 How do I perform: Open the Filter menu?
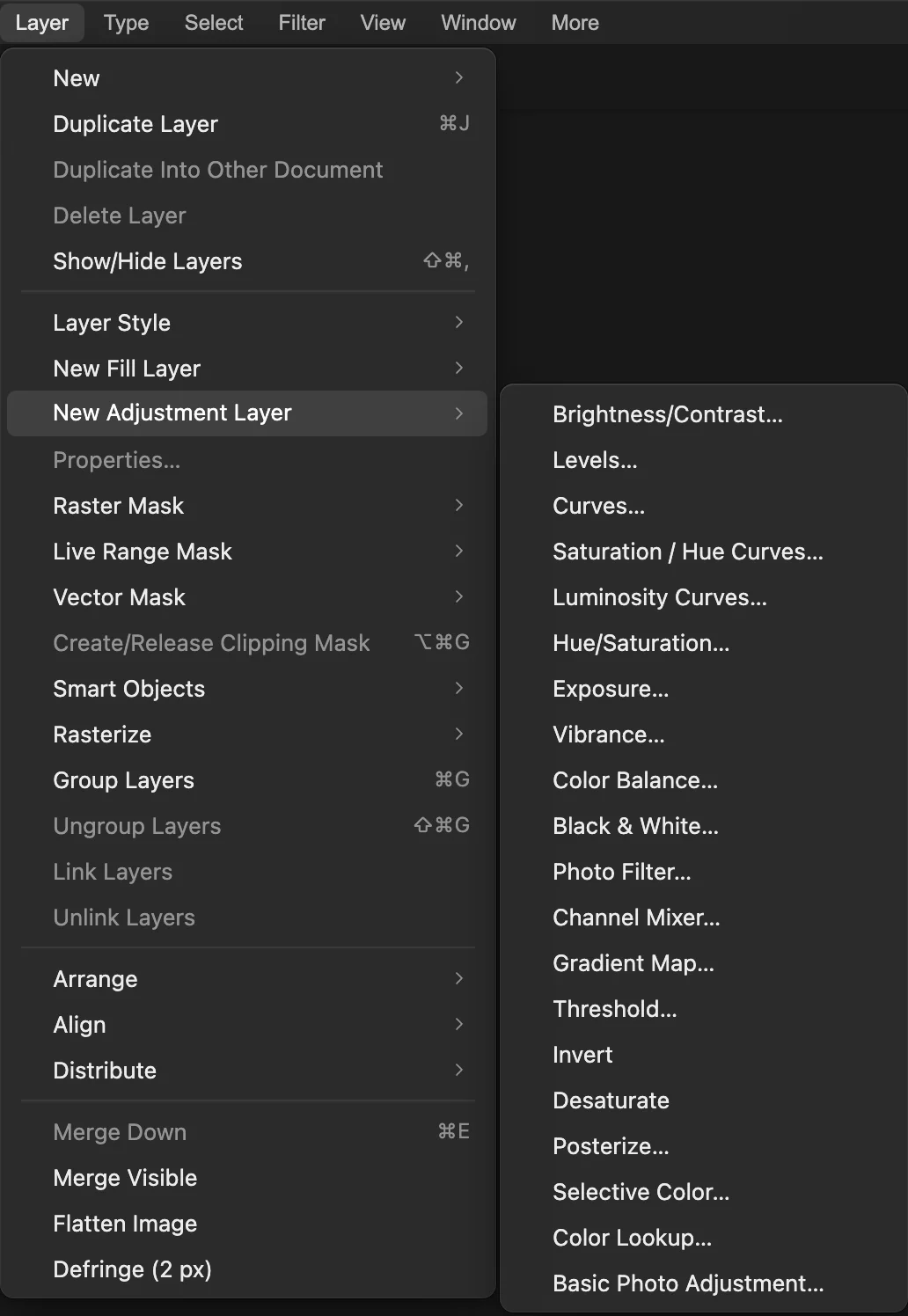point(302,23)
